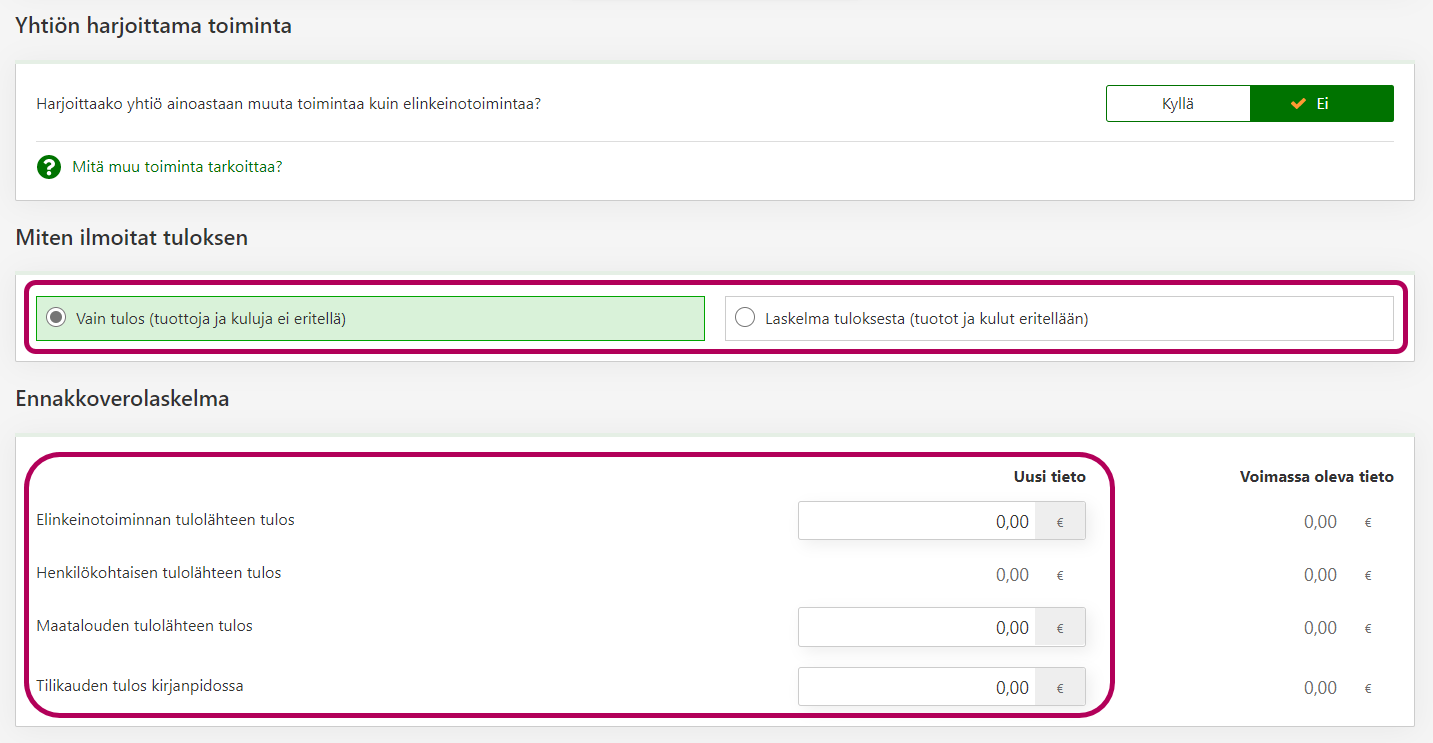Click the 'Voimassa oleva tieto' column header
The height and width of the screenshot is (743, 1433).
(1316, 477)
